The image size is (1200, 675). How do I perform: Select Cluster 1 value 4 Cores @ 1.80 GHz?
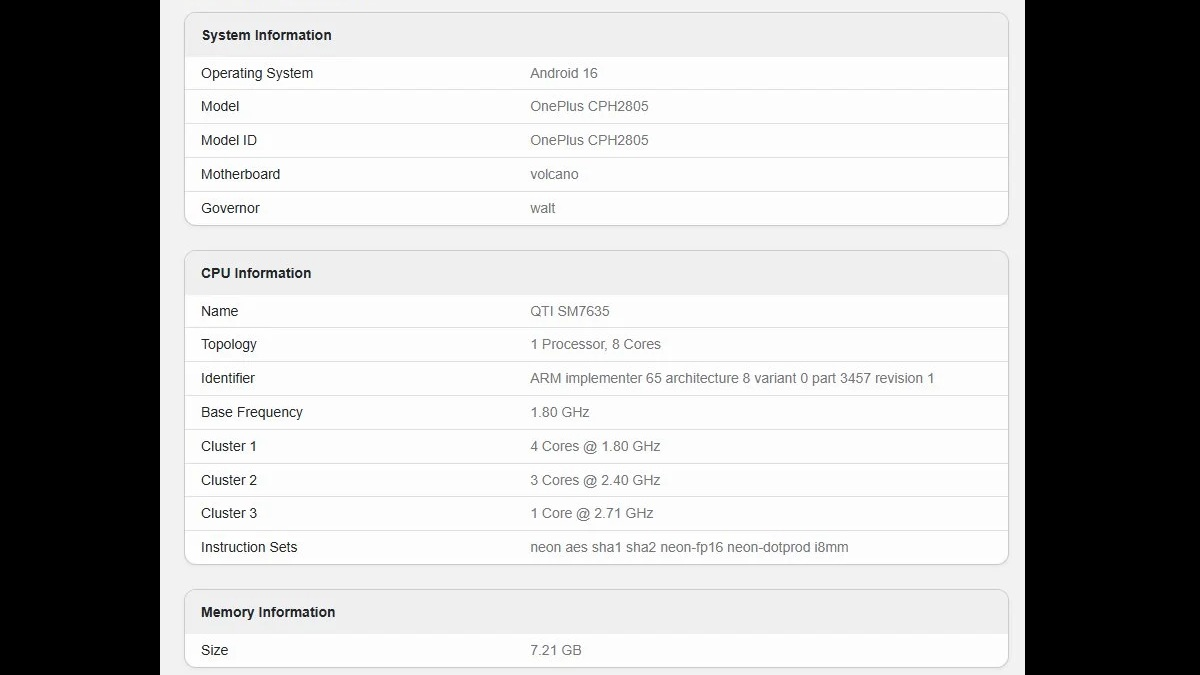(595, 446)
